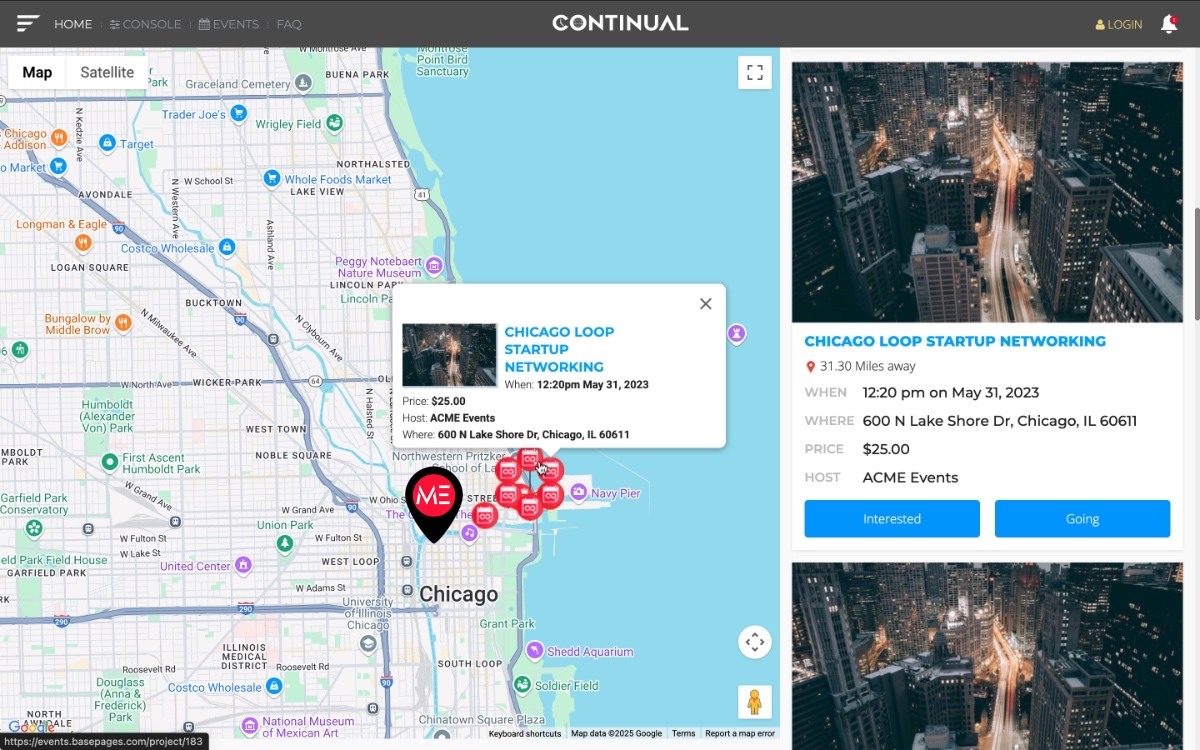Open Keyboard shortcuts link
The height and width of the screenshot is (750, 1200).
(x=525, y=734)
